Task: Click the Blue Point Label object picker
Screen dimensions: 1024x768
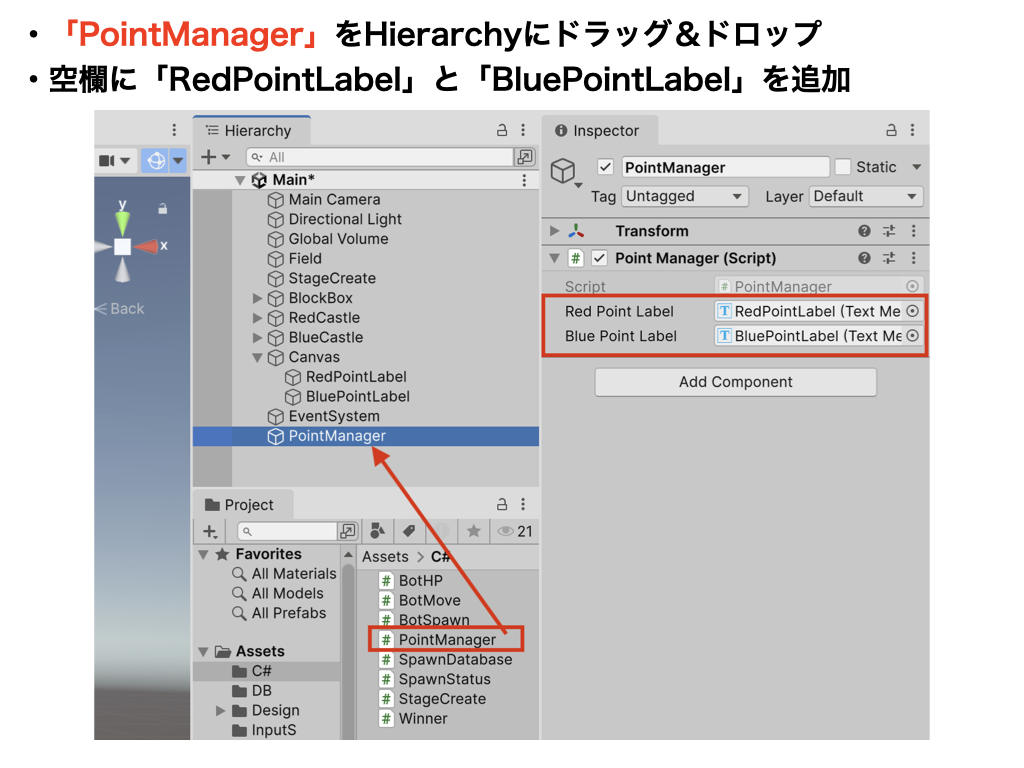Action: pos(913,336)
